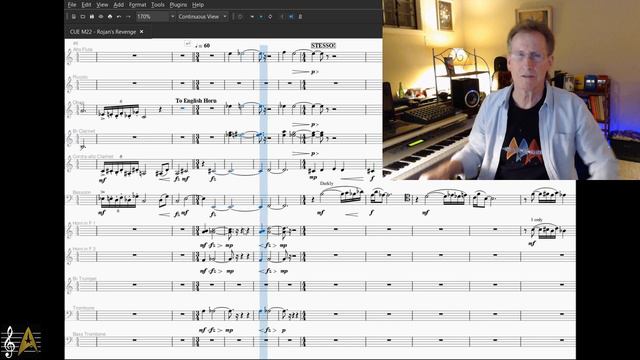This screenshot has width=640, height=360.
Task: Select the CUE M22 - Rojan's Revenge tab
Action: click(103, 32)
